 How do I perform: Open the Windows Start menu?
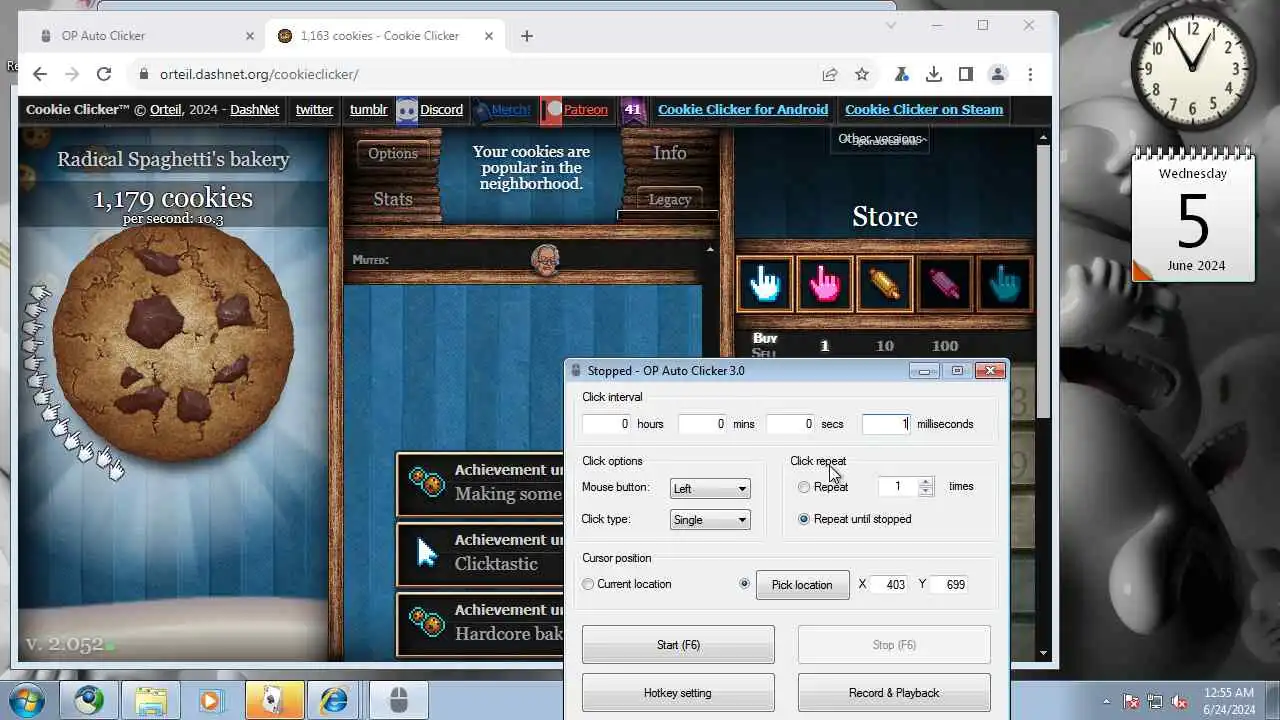tap(27, 699)
